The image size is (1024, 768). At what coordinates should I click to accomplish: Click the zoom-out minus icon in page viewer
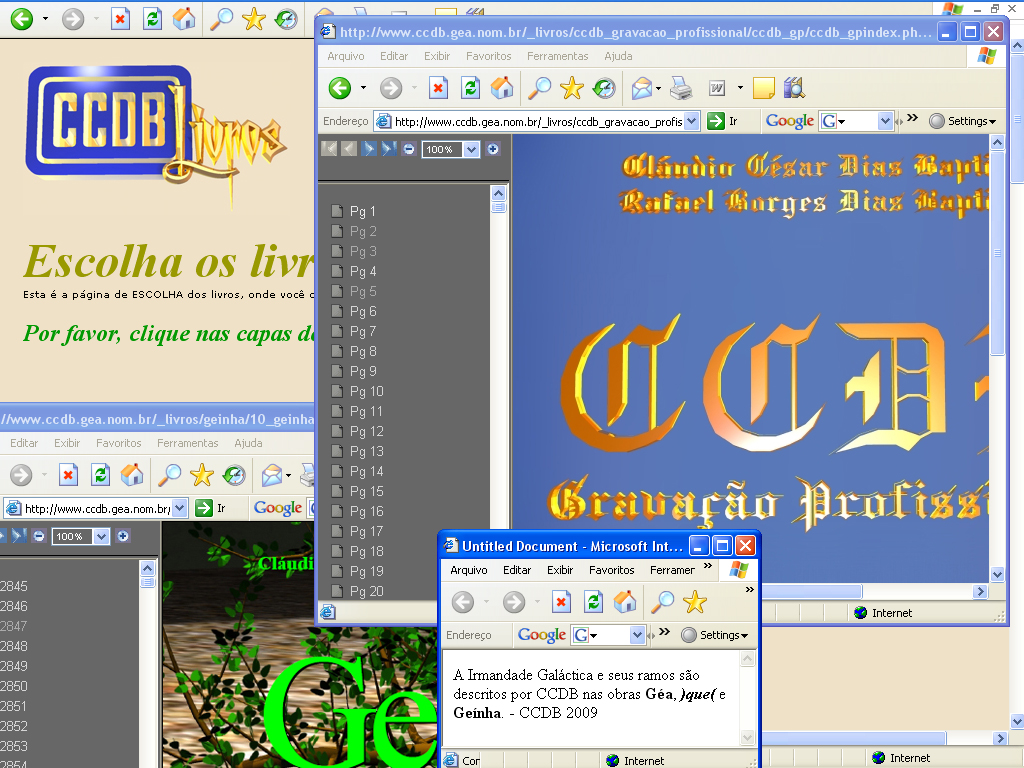(x=409, y=149)
